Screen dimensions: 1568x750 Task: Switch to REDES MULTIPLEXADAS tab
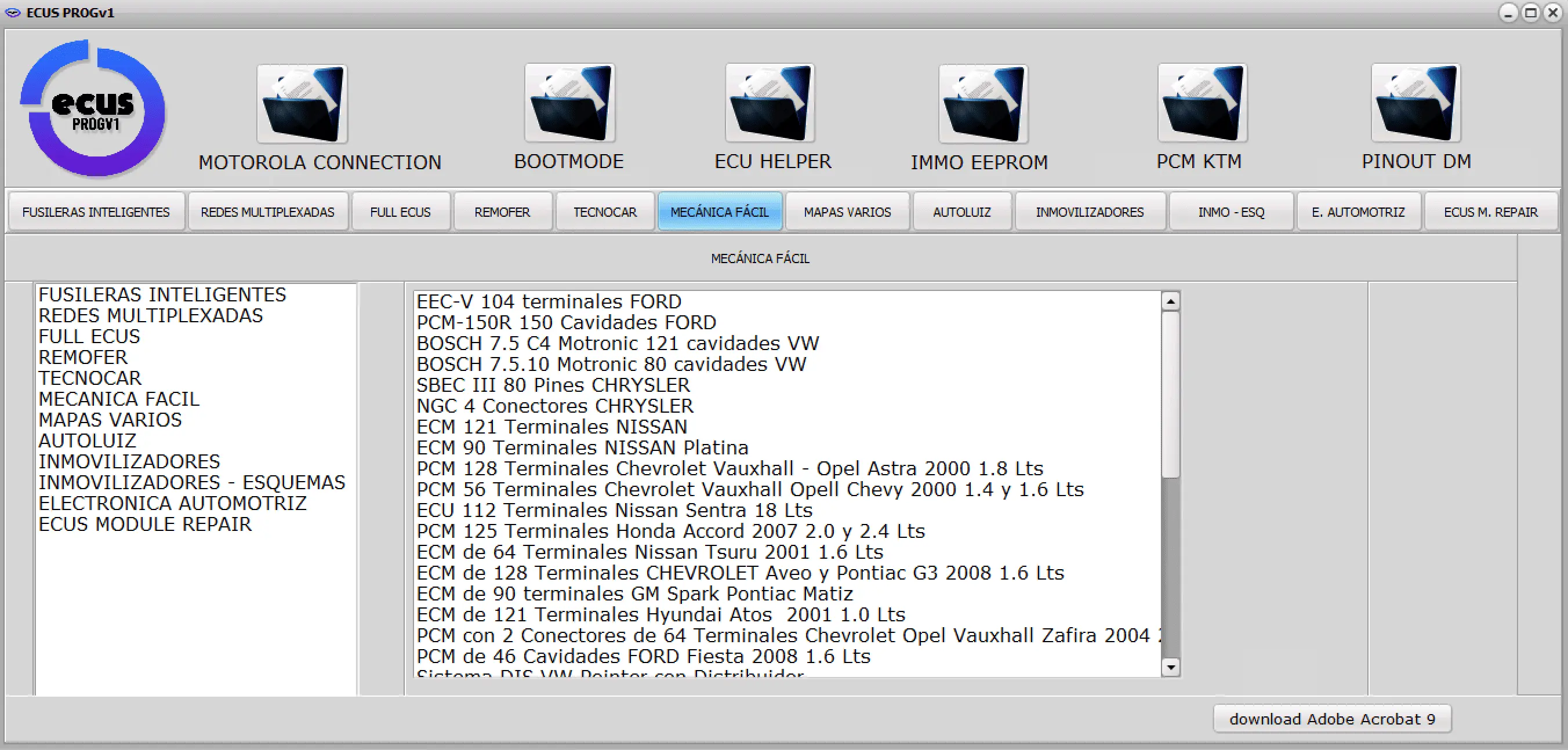point(268,212)
